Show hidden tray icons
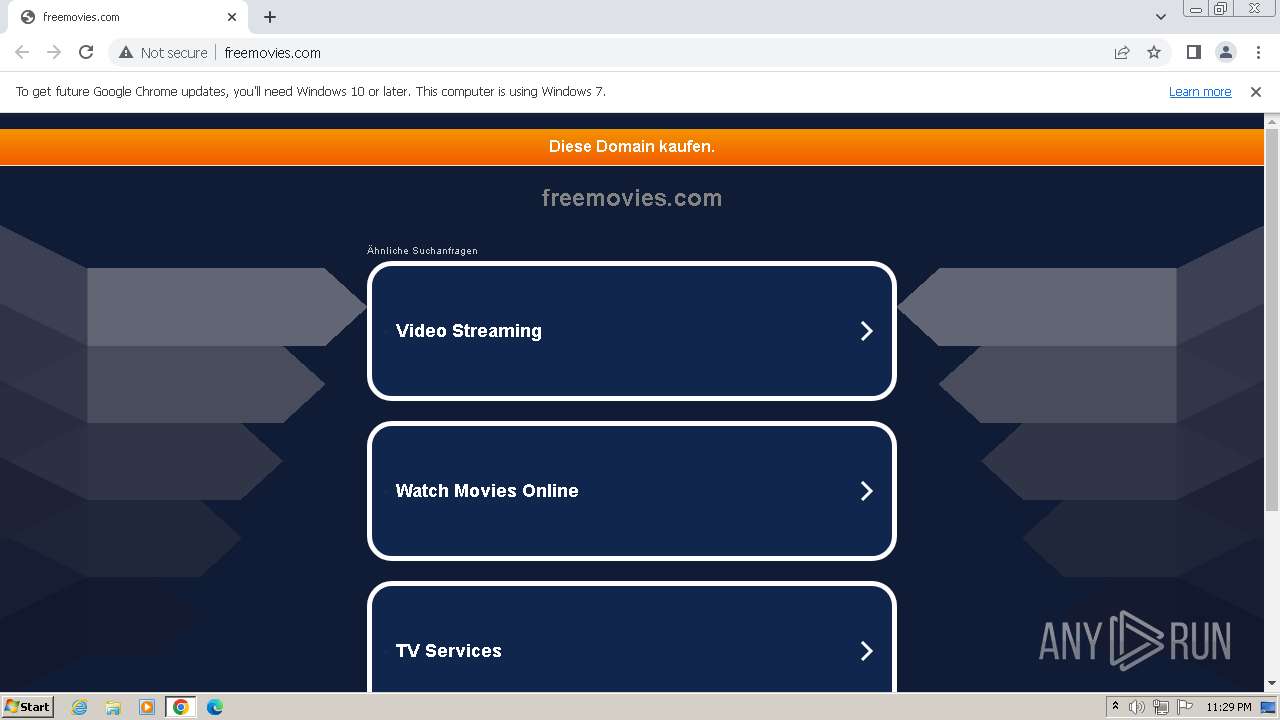This screenshot has width=1280, height=720. [1115, 707]
